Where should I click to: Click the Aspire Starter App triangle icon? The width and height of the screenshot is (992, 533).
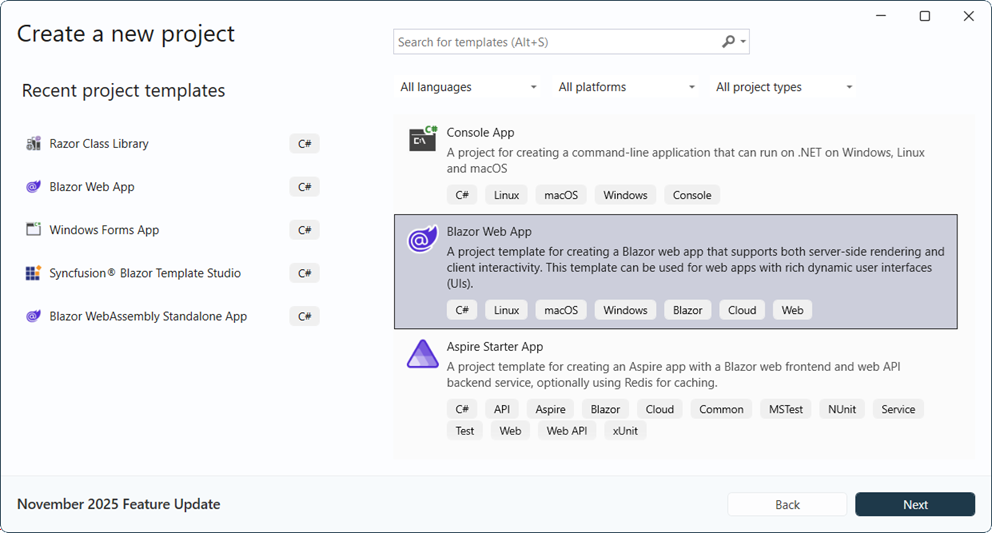click(423, 354)
